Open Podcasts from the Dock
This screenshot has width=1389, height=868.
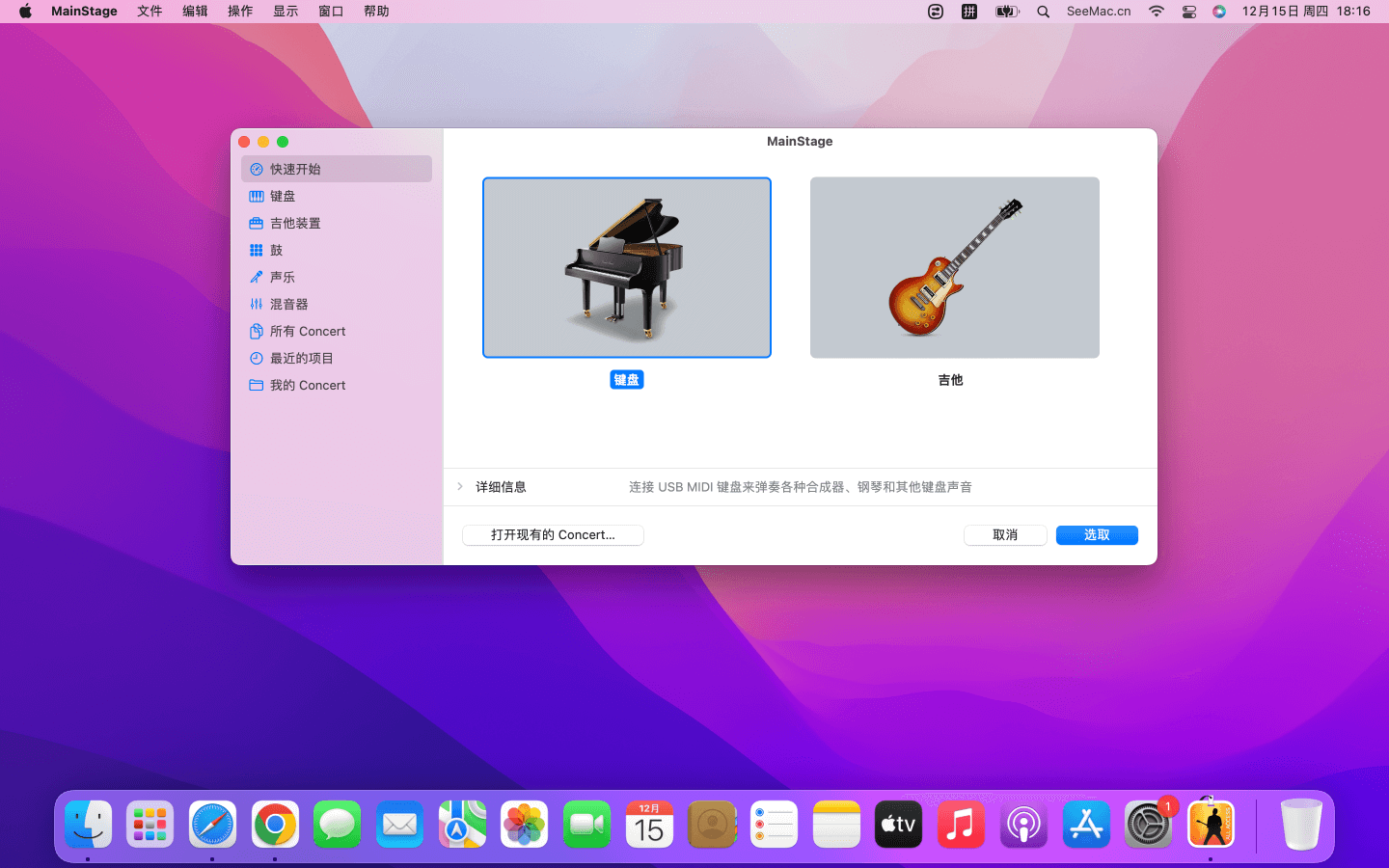click(1023, 825)
